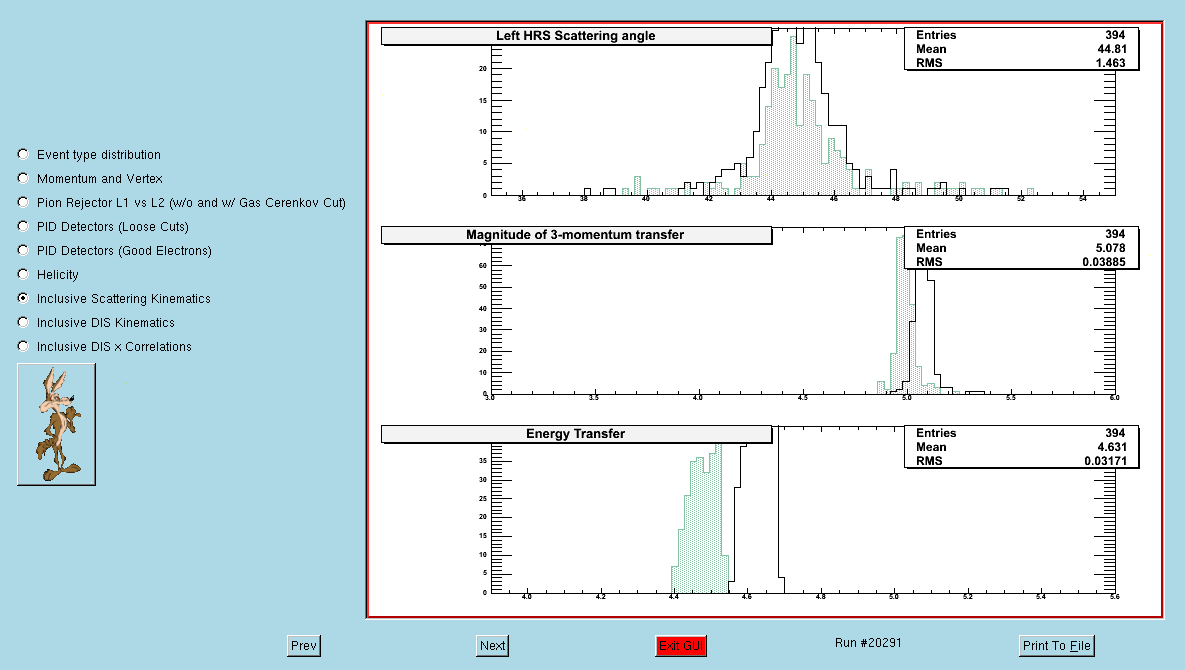The image size is (1185, 670).
Task: Choose Inclusive DIS x Correlations option
Action: coord(23,347)
